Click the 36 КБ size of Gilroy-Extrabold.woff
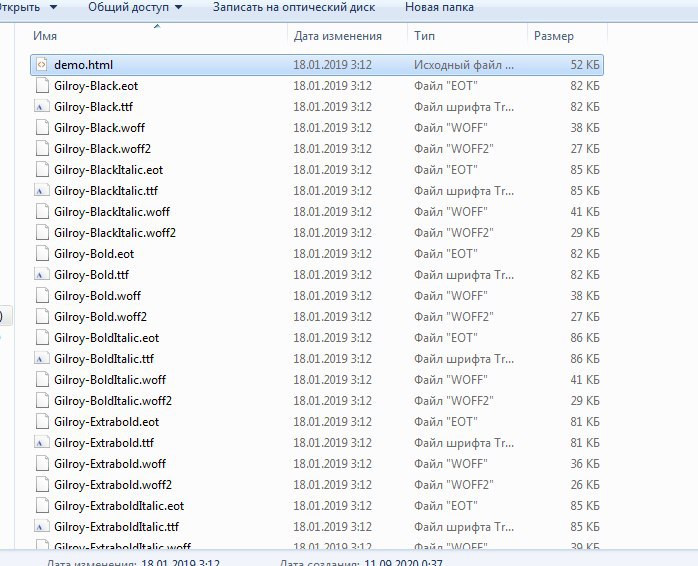The width and height of the screenshot is (698, 566). [585, 464]
